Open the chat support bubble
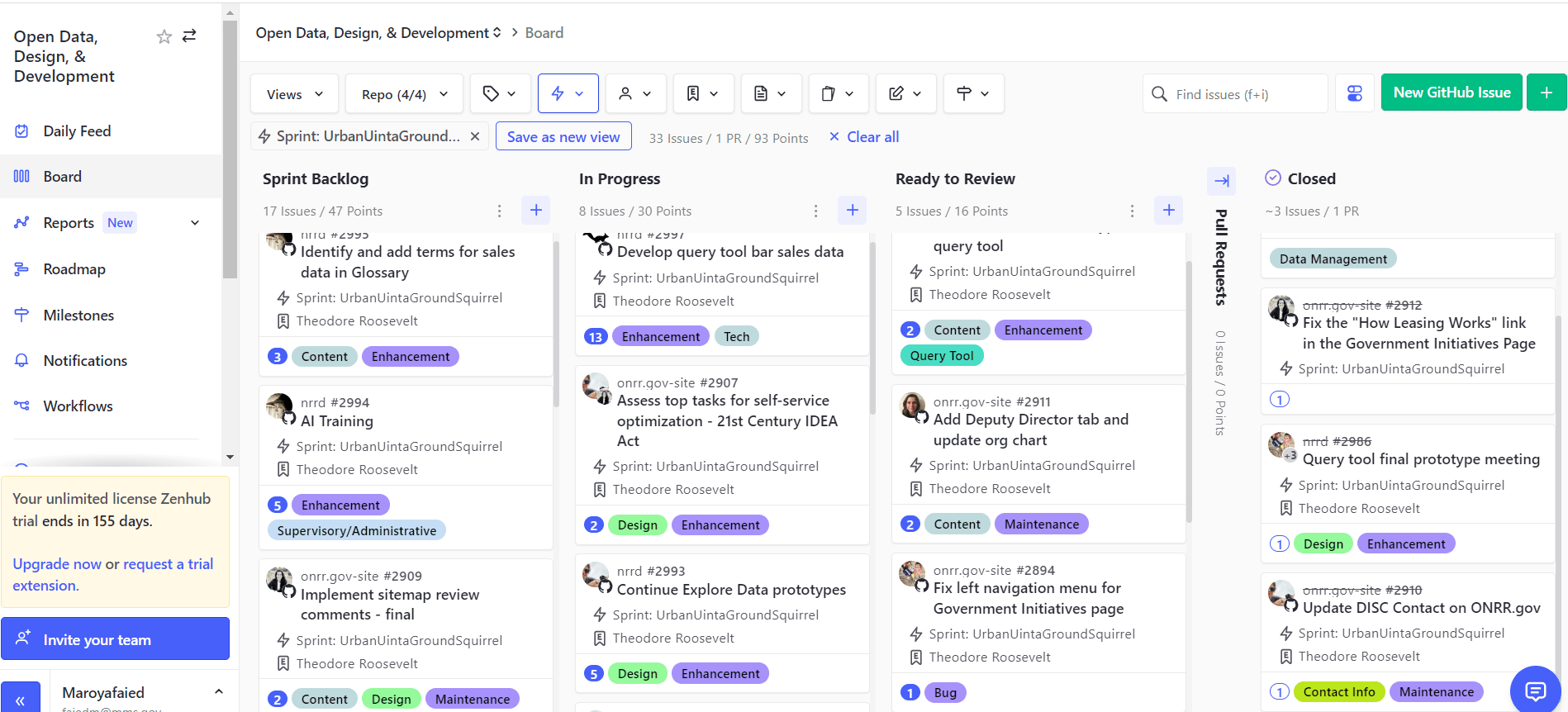This screenshot has width=1568, height=712. point(1534,690)
